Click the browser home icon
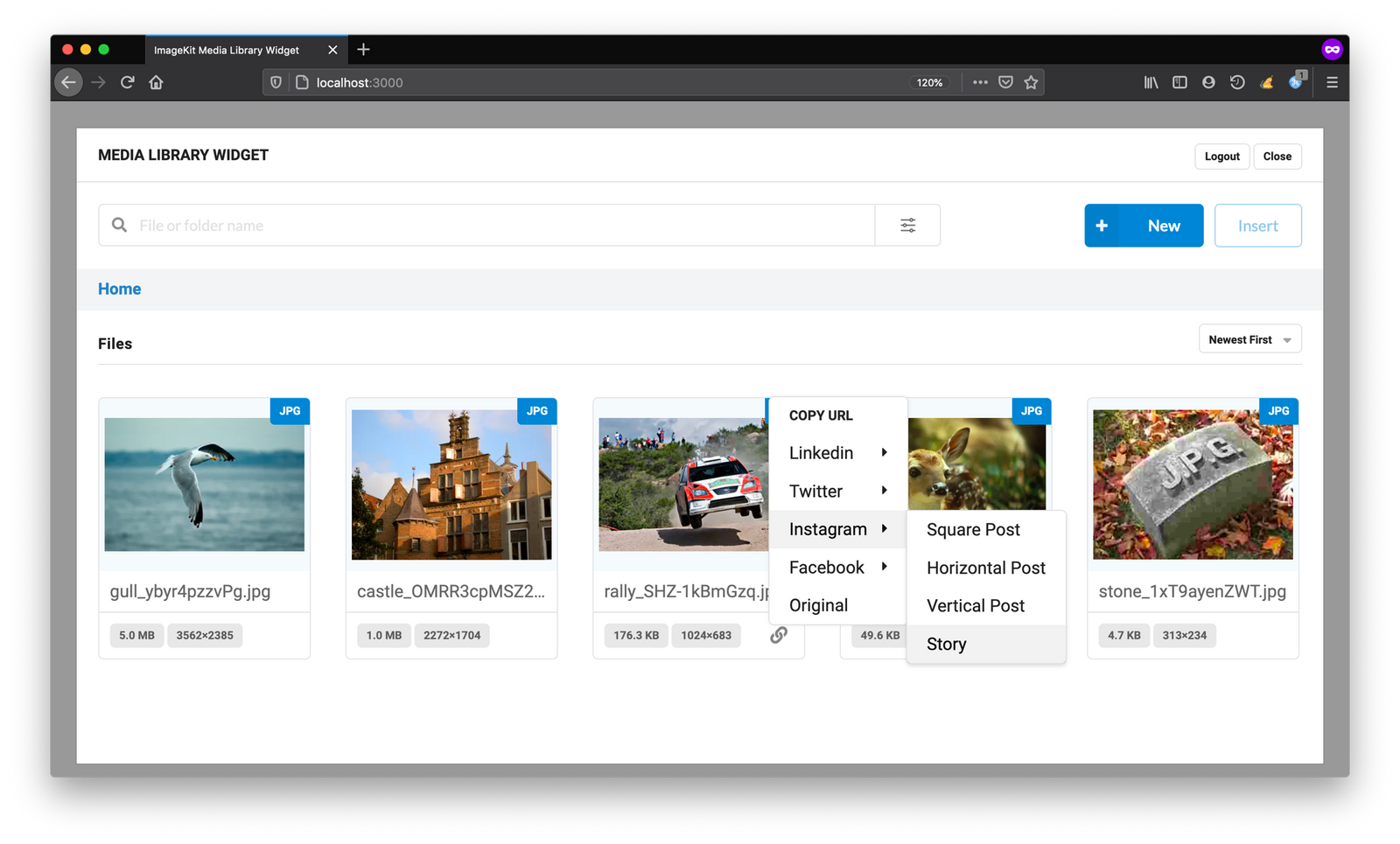 point(156,81)
